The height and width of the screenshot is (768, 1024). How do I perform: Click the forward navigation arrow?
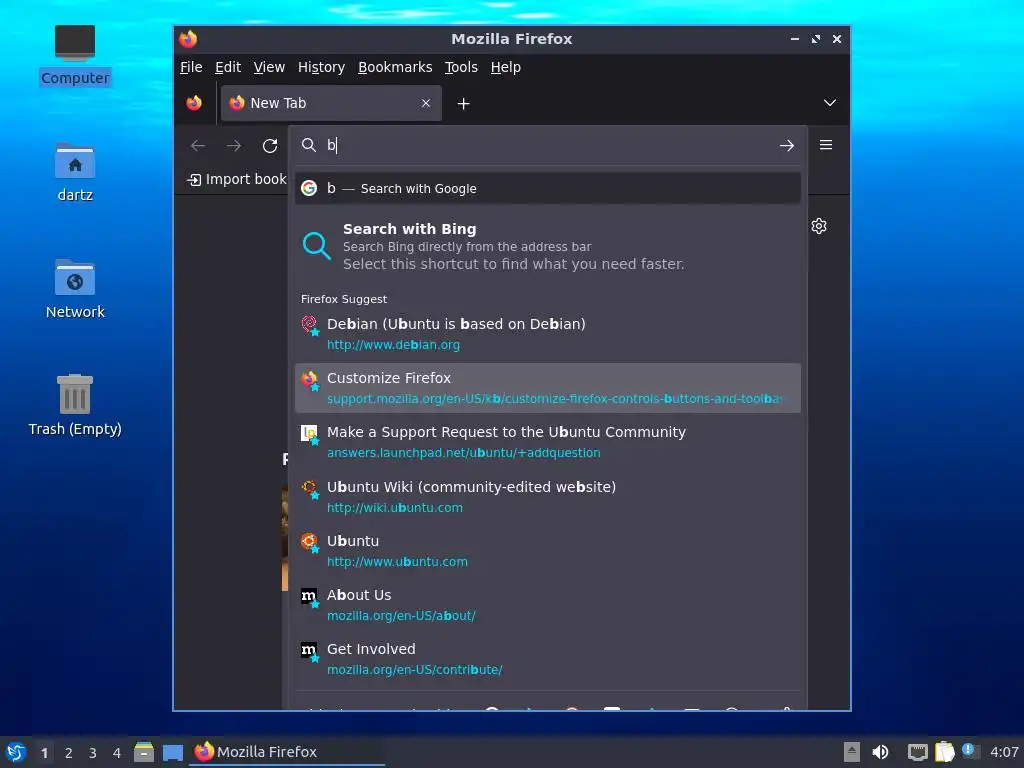[x=233, y=145]
